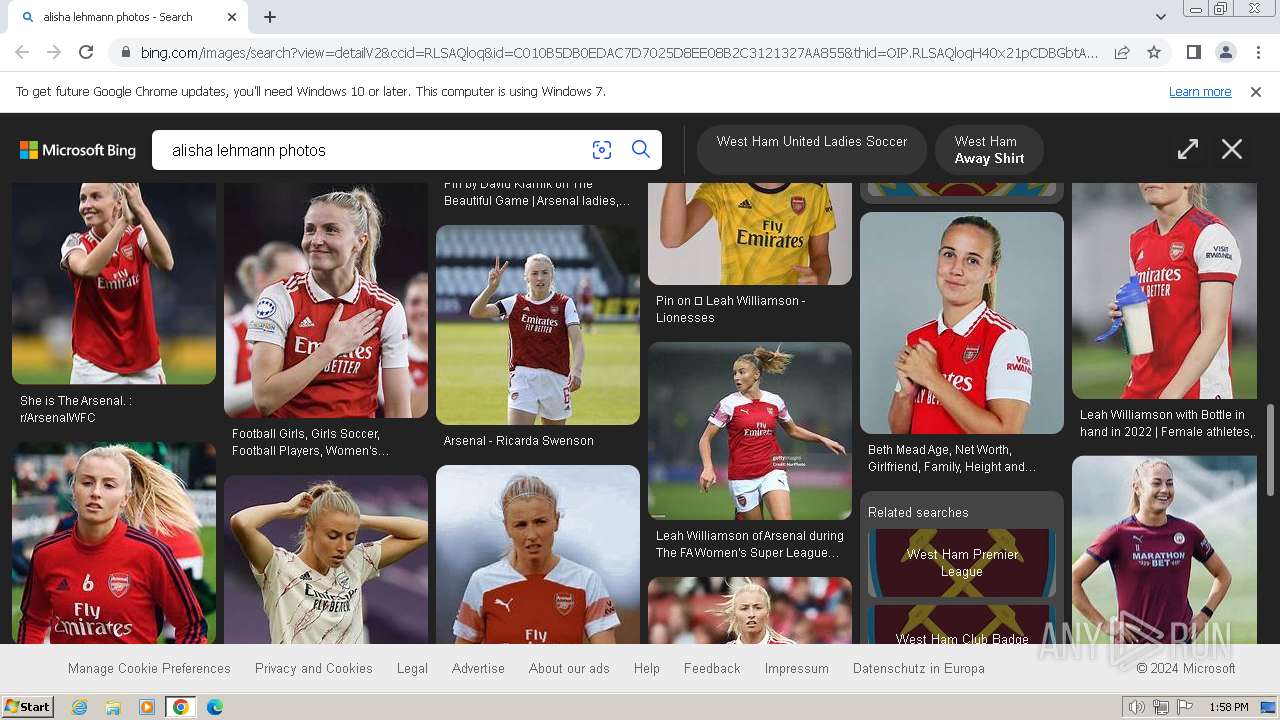Open Feedback footer link

712,669
